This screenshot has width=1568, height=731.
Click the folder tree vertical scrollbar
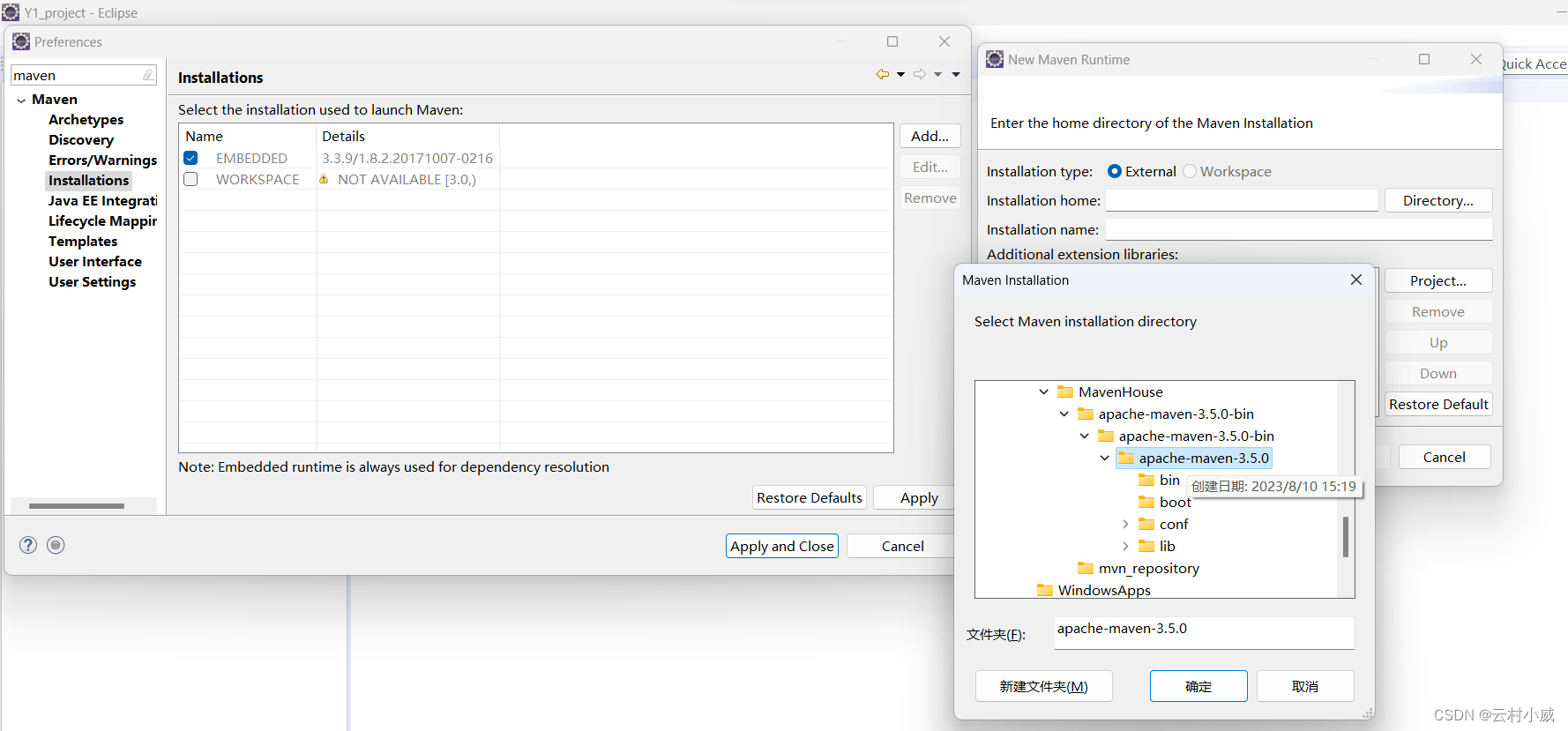[1346, 536]
